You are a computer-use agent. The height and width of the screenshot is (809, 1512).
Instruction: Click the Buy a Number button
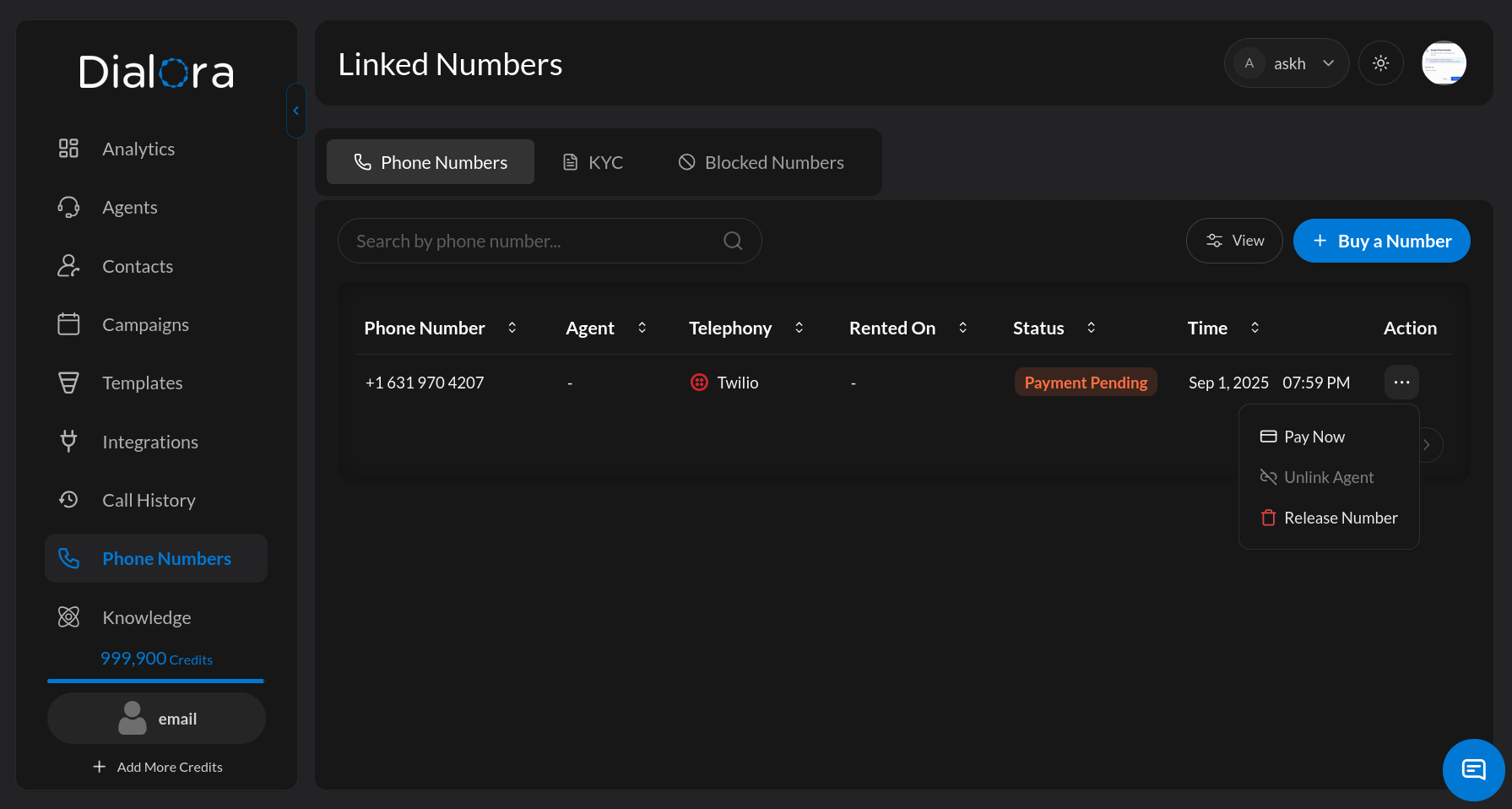(1381, 242)
